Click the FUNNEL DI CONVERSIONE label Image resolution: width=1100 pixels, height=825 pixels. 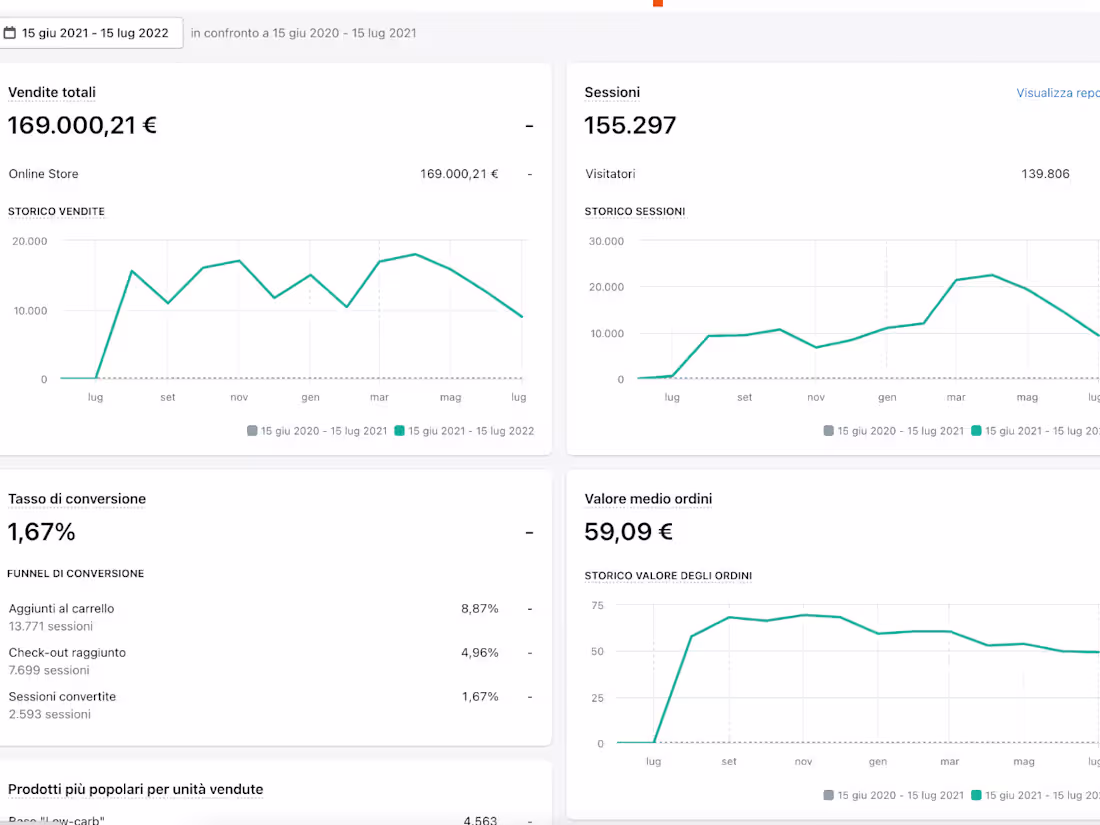76,574
